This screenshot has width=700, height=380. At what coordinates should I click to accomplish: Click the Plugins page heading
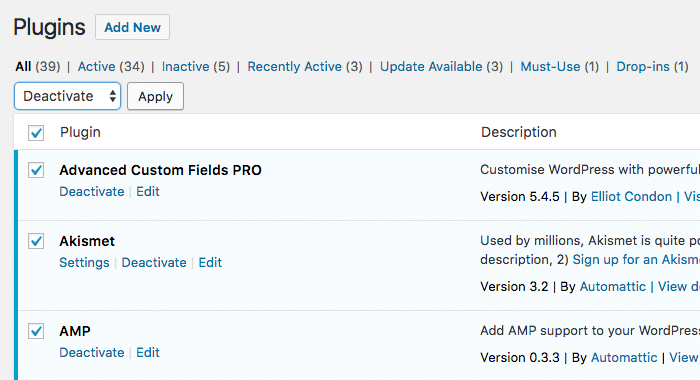click(x=49, y=27)
